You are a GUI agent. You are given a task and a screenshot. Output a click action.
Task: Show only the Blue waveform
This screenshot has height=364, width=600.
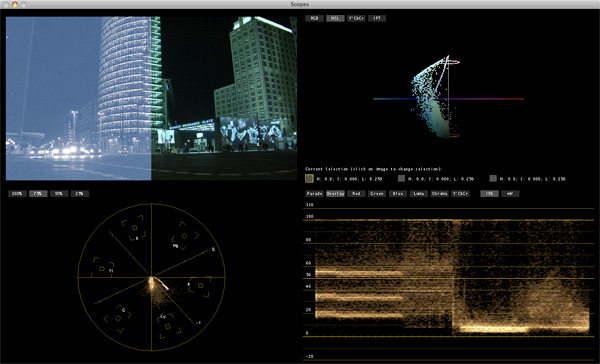pos(397,194)
